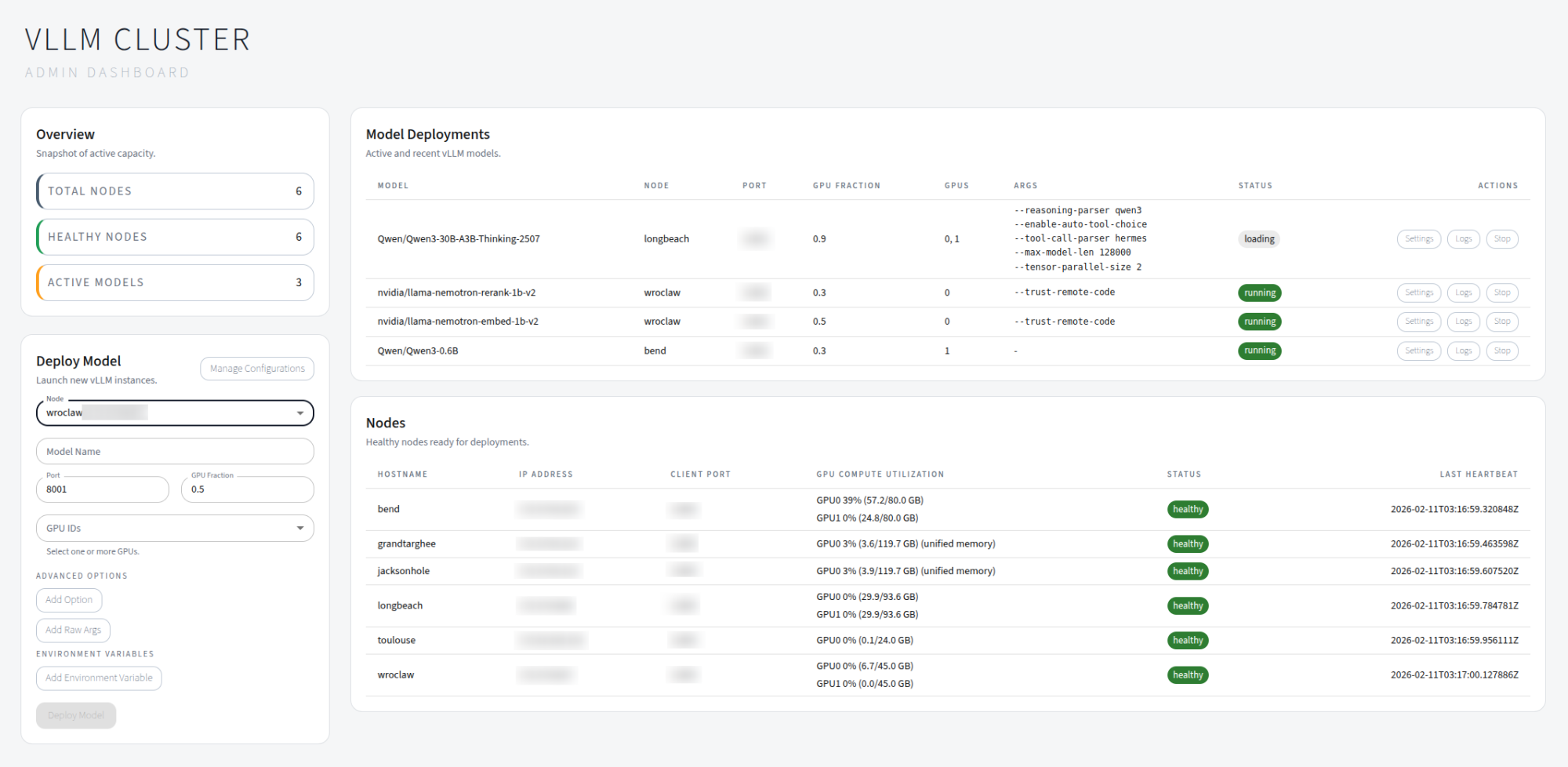Click the Healthy Nodes overview card
This screenshot has width=1568, height=767.
click(175, 237)
